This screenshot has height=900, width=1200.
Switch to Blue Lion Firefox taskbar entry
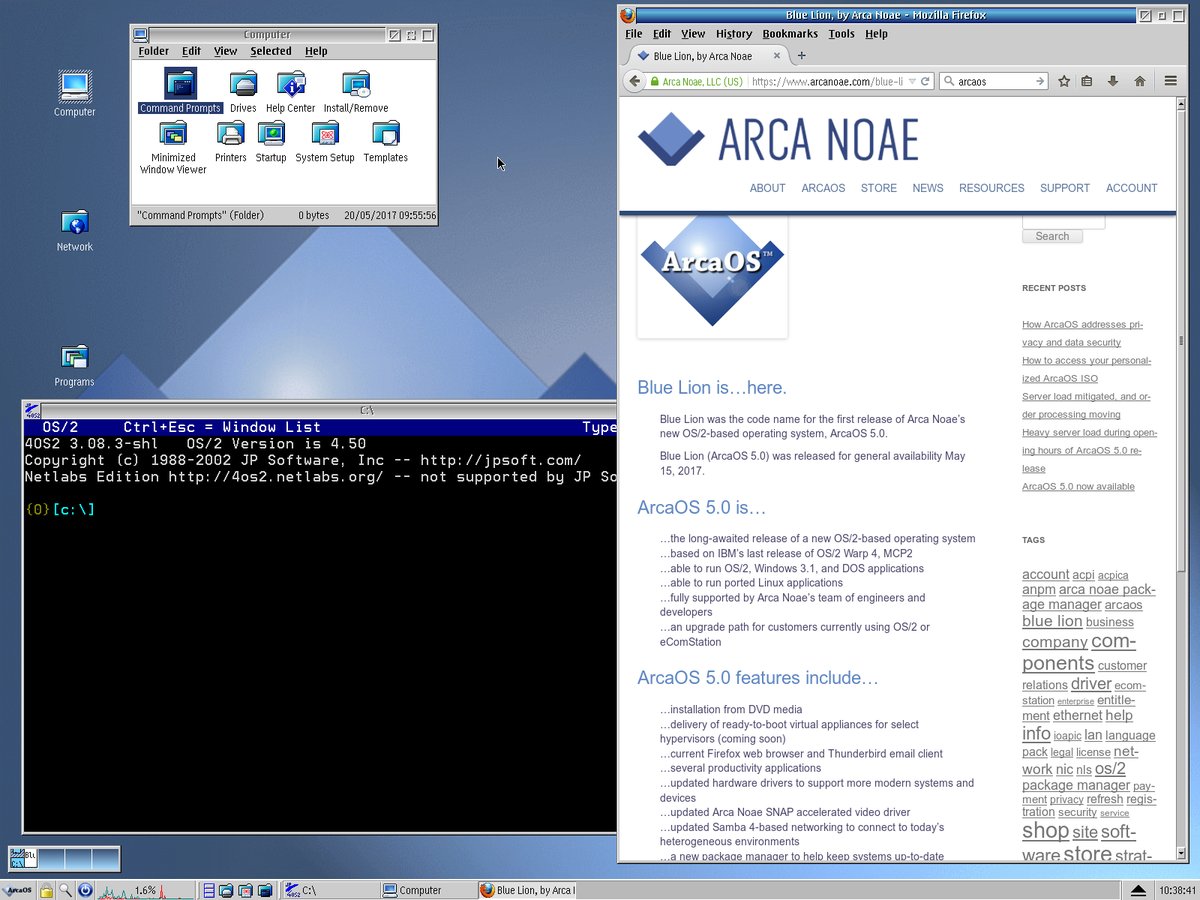point(526,890)
